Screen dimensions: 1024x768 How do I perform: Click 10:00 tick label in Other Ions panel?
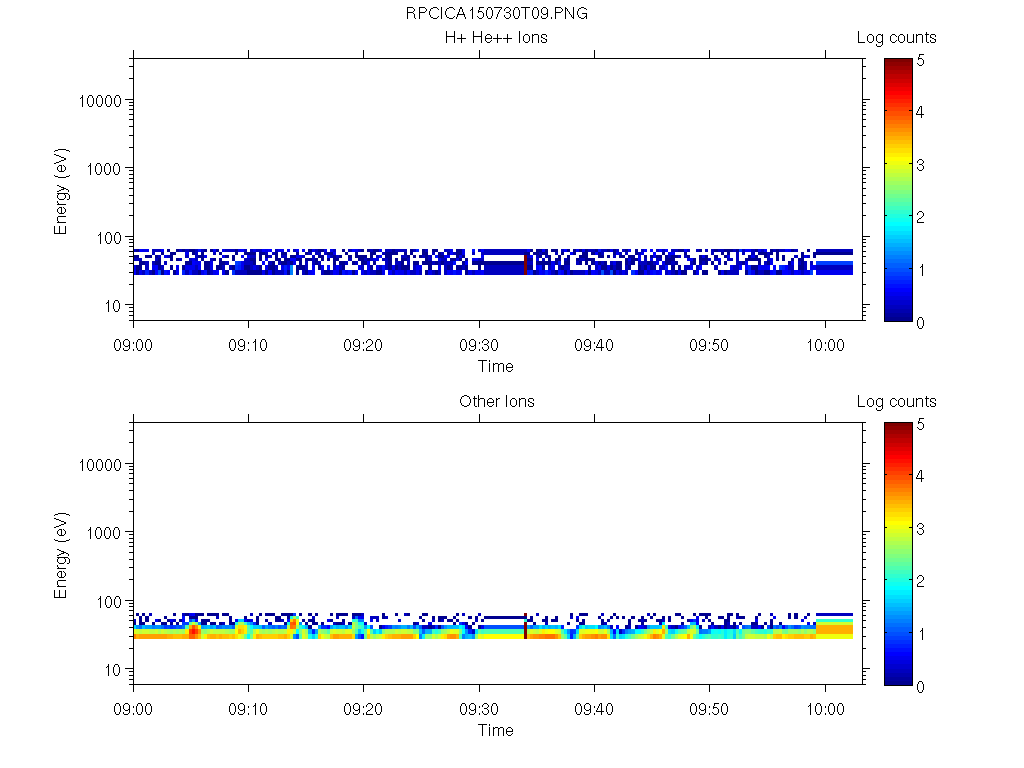[825, 709]
